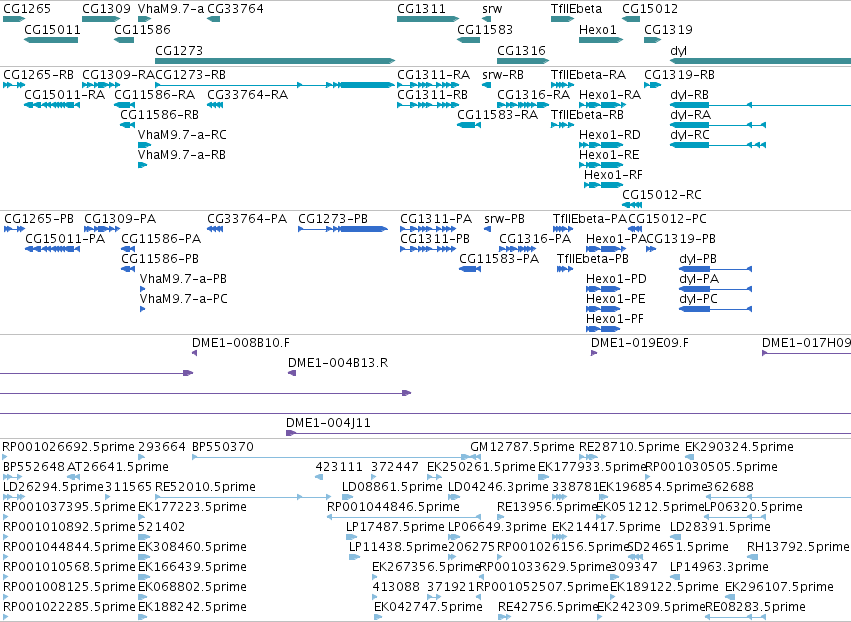Select EST GM12787.5prime
The height and width of the screenshot is (622, 851).
(522, 447)
